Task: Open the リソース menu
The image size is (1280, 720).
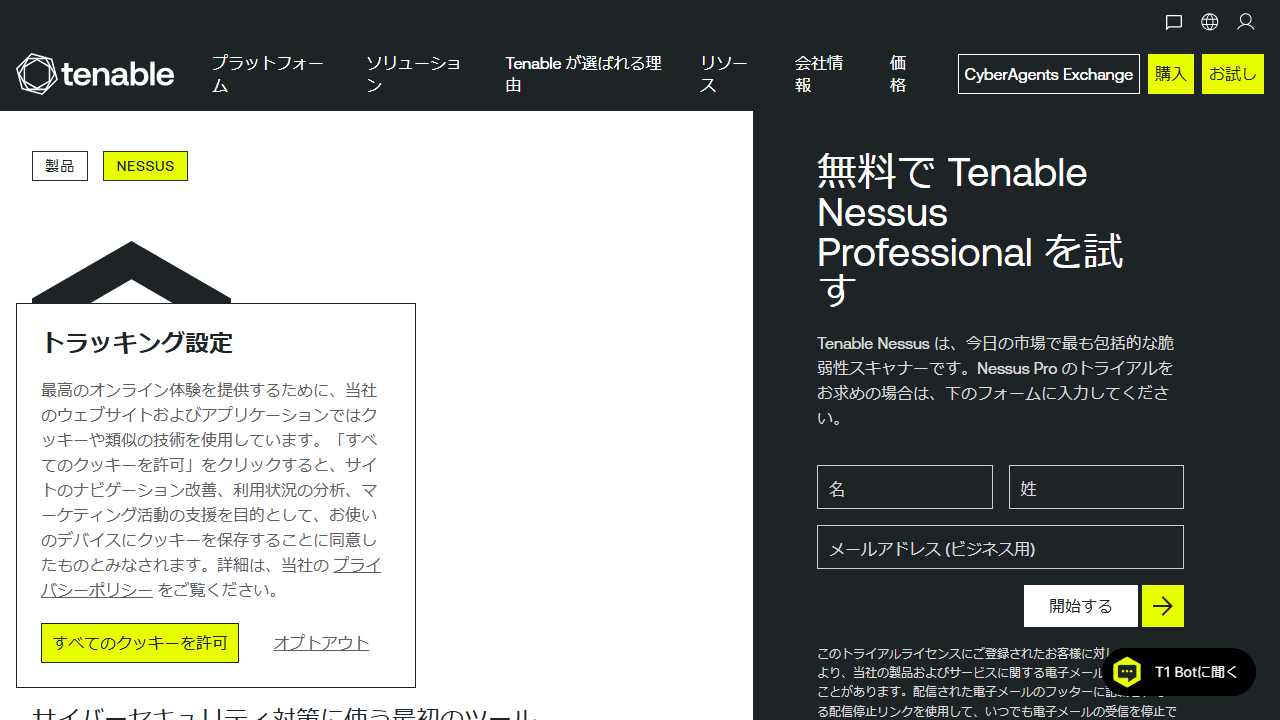Action: (724, 74)
